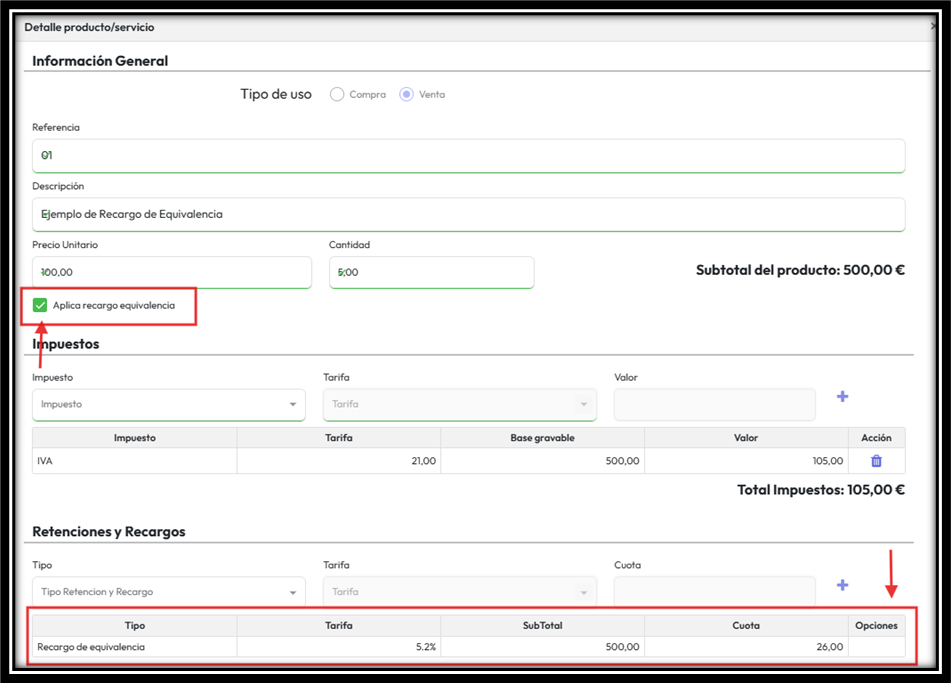Click the Cuota field in Retenciones

(714, 591)
